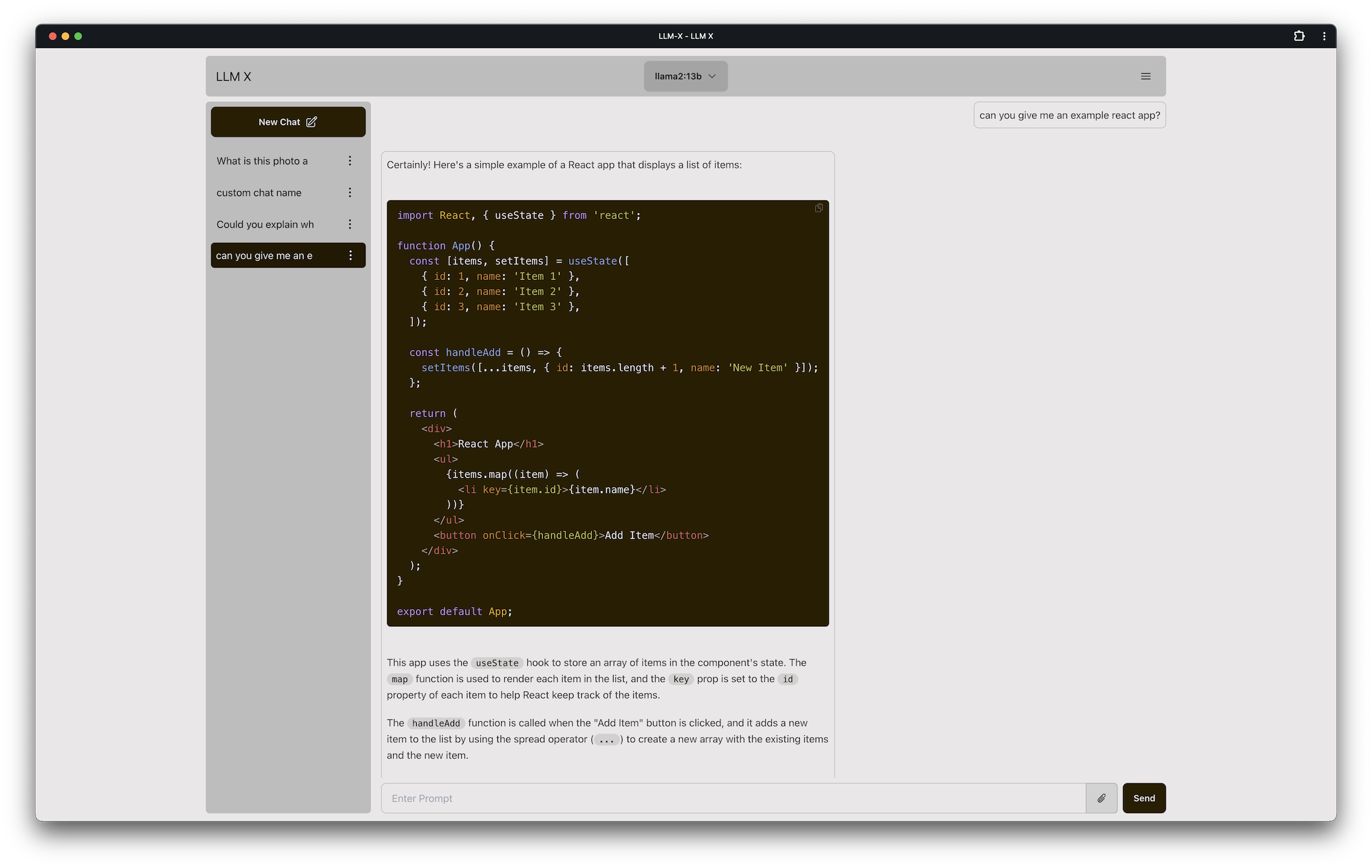Click the paperclip attach file icon

click(1101, 798)
